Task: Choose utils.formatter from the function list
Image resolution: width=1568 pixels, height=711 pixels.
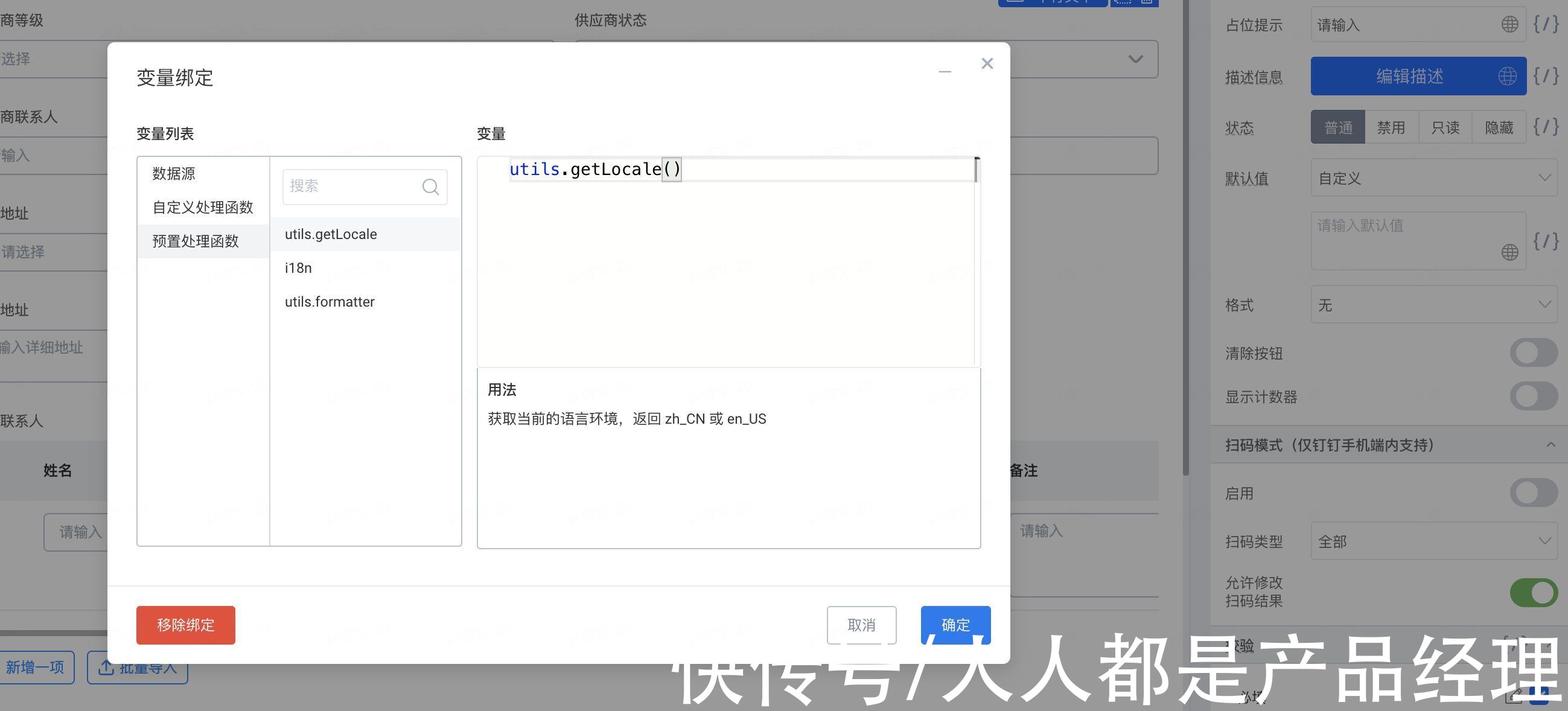Action: [x=365, y=302]
